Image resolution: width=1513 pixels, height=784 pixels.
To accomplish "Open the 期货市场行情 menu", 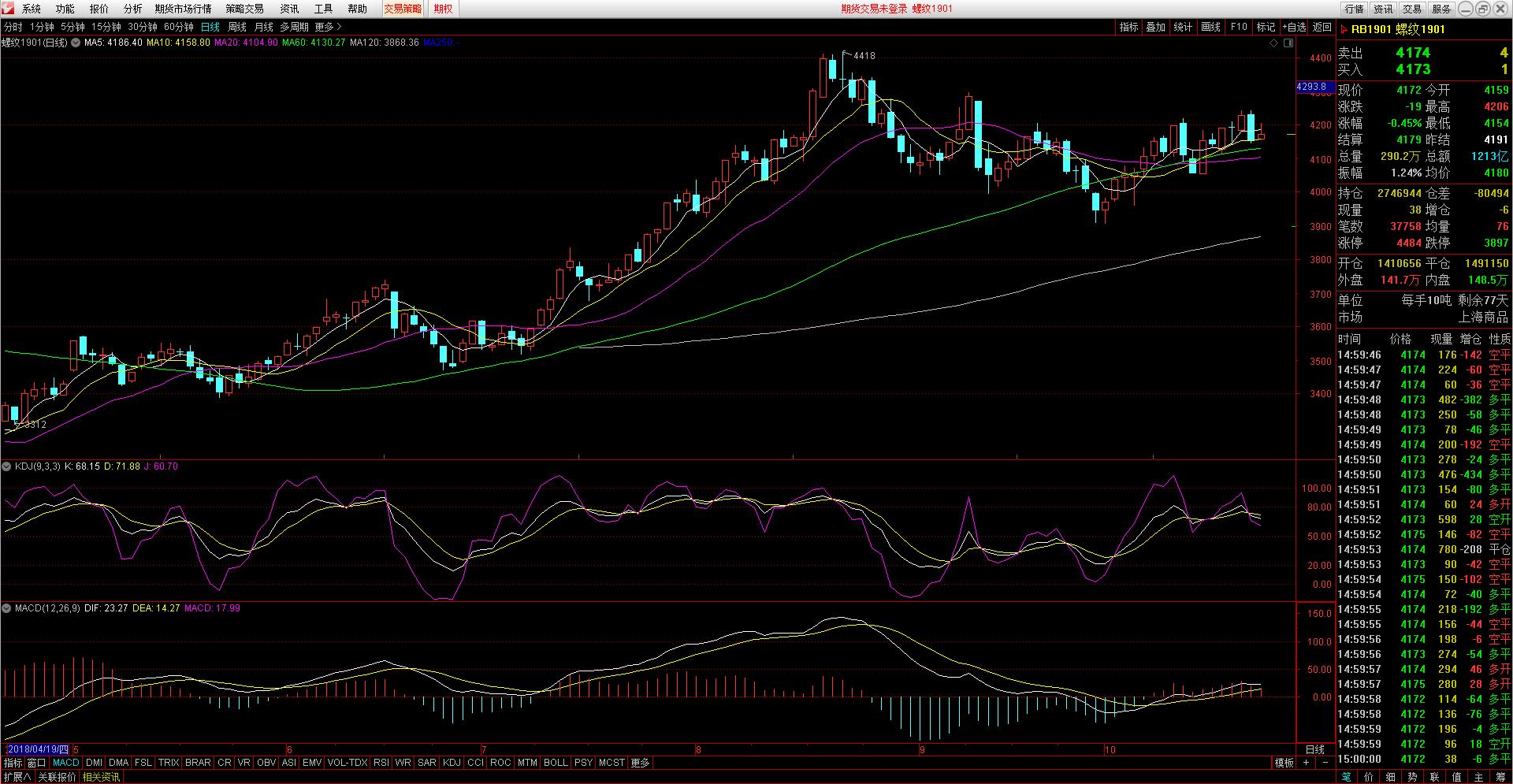I will point(183,9).
